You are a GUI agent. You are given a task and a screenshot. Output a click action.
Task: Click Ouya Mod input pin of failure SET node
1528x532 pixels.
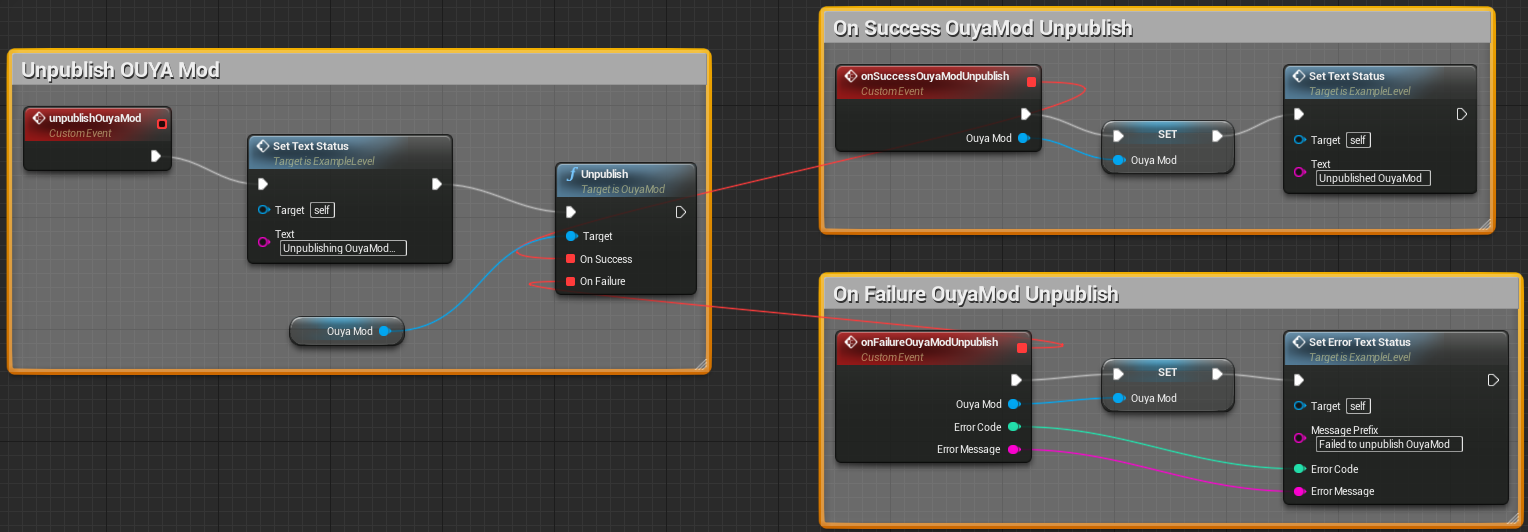[1119, 398]
